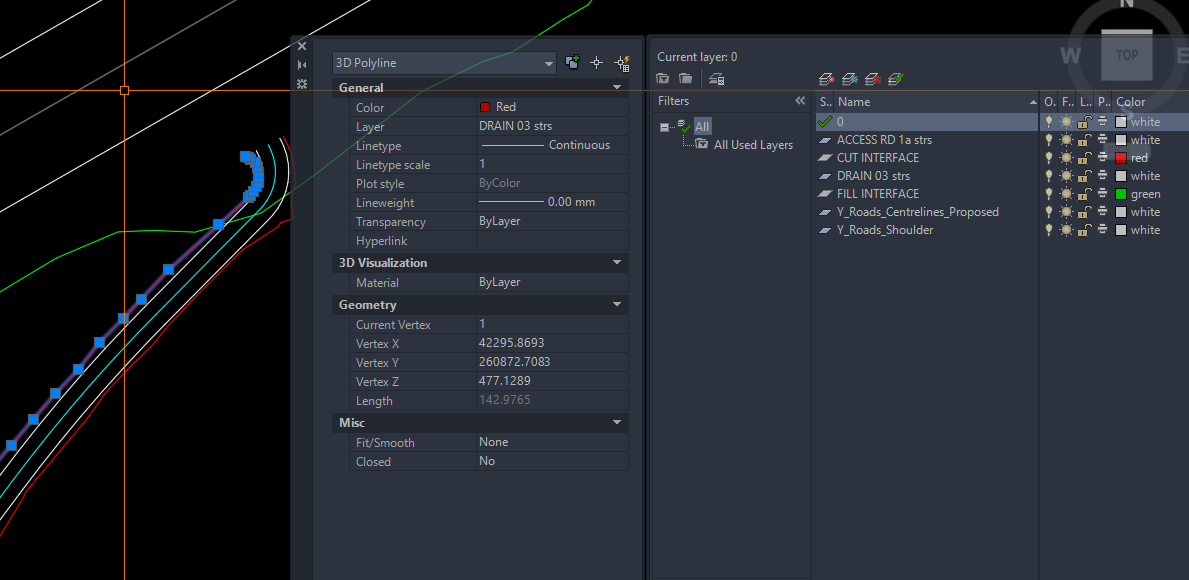Collapse the All filter tree node
Screen dimensions: 1189x580
click(x=664, y=127)
